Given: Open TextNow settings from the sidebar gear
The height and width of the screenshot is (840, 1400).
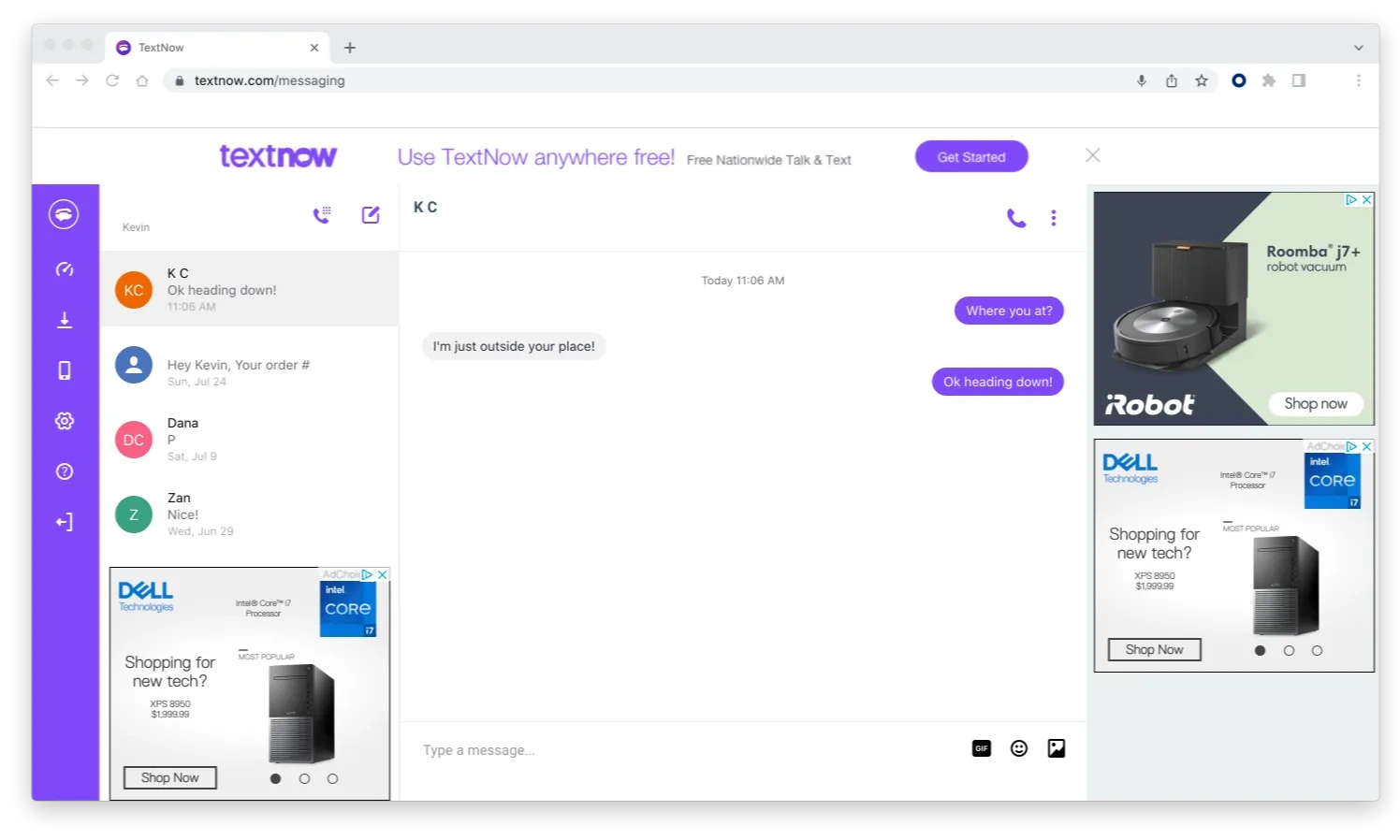Looking at the screenshot, I should [x=64, y=420].
